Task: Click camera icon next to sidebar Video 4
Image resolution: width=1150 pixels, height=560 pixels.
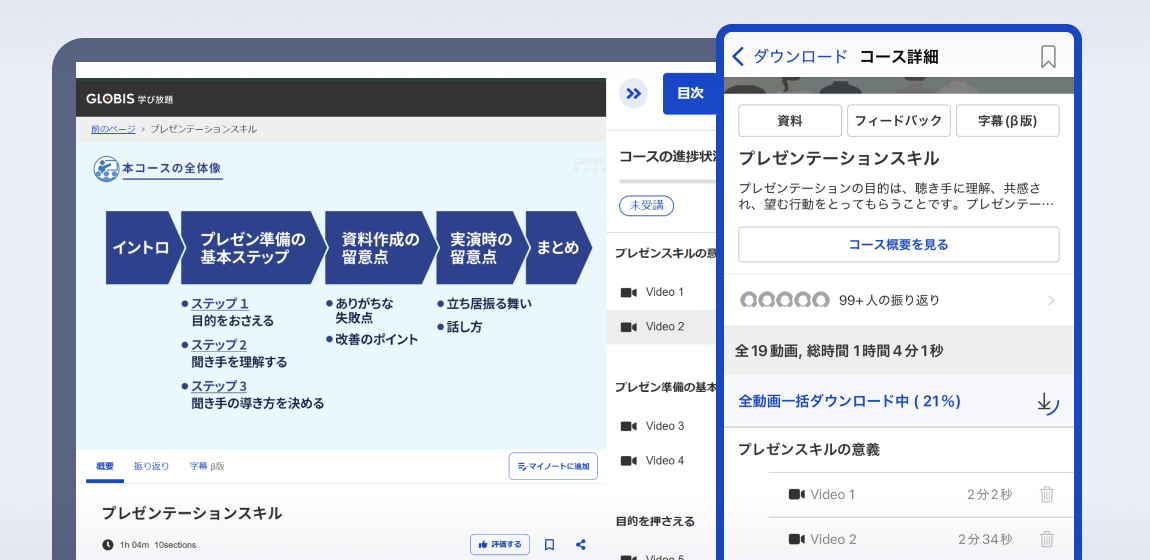Action: [x=629, y=460]
